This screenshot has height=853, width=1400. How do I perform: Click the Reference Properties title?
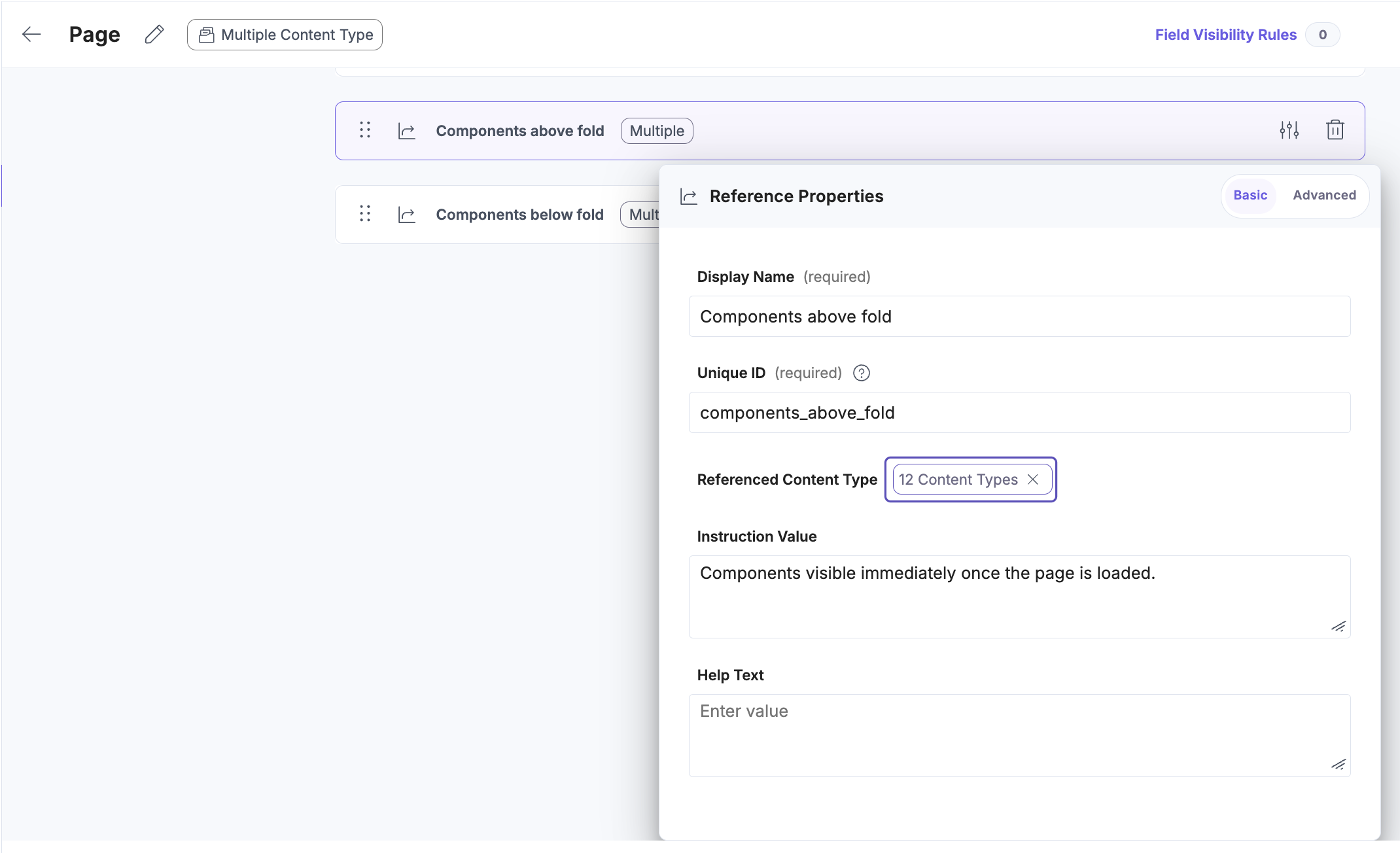point(796,196)
